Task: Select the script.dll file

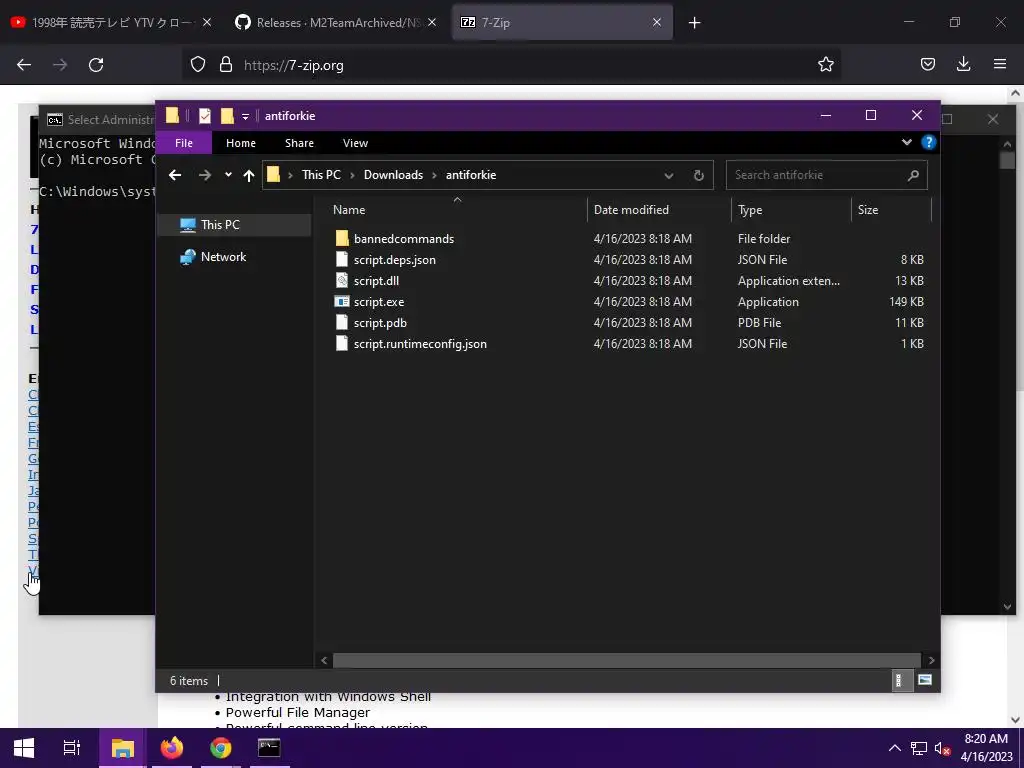Action: click(376, 281)
